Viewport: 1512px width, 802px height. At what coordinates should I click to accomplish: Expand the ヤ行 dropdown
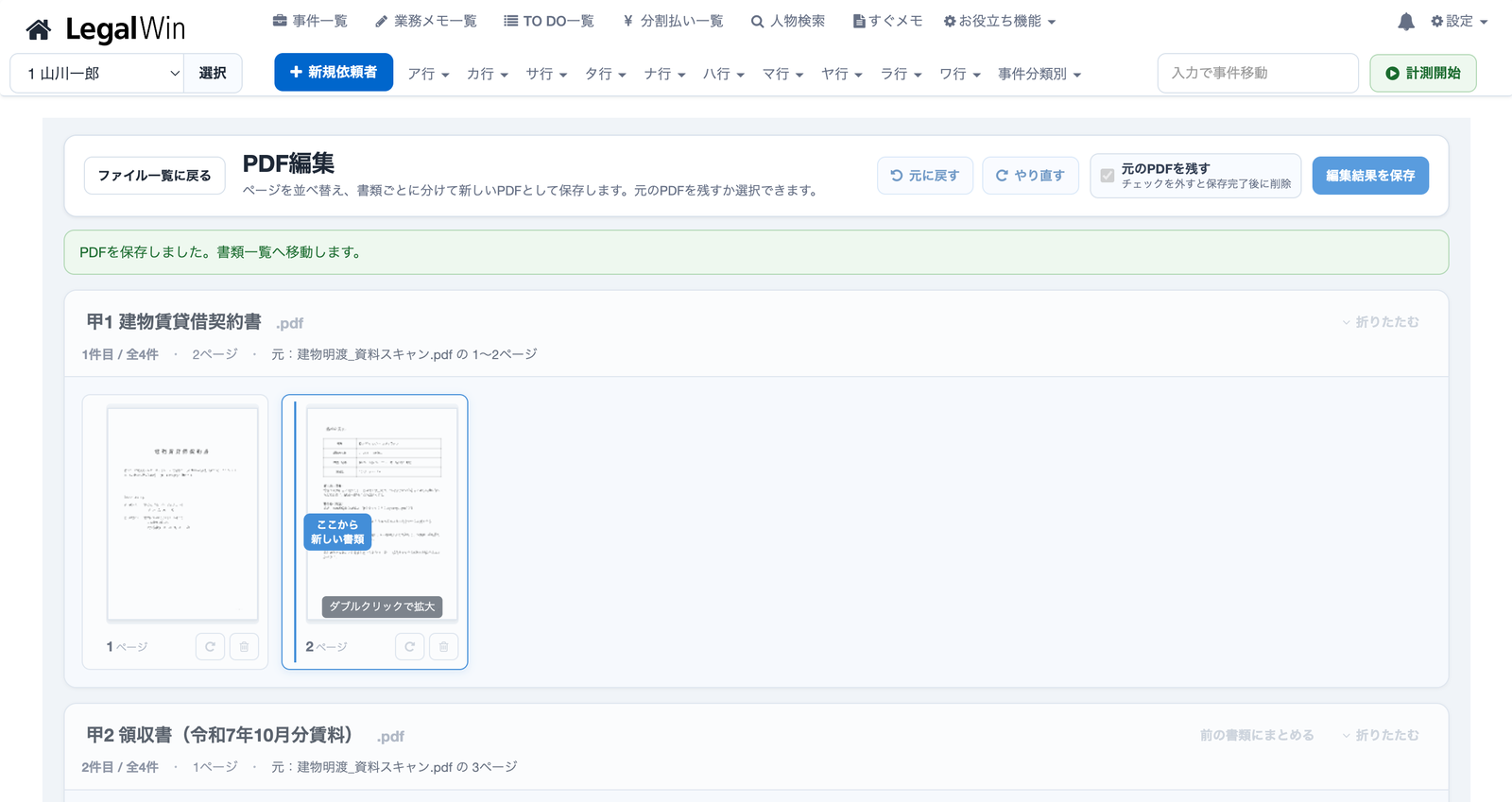(x=842, y=74)
